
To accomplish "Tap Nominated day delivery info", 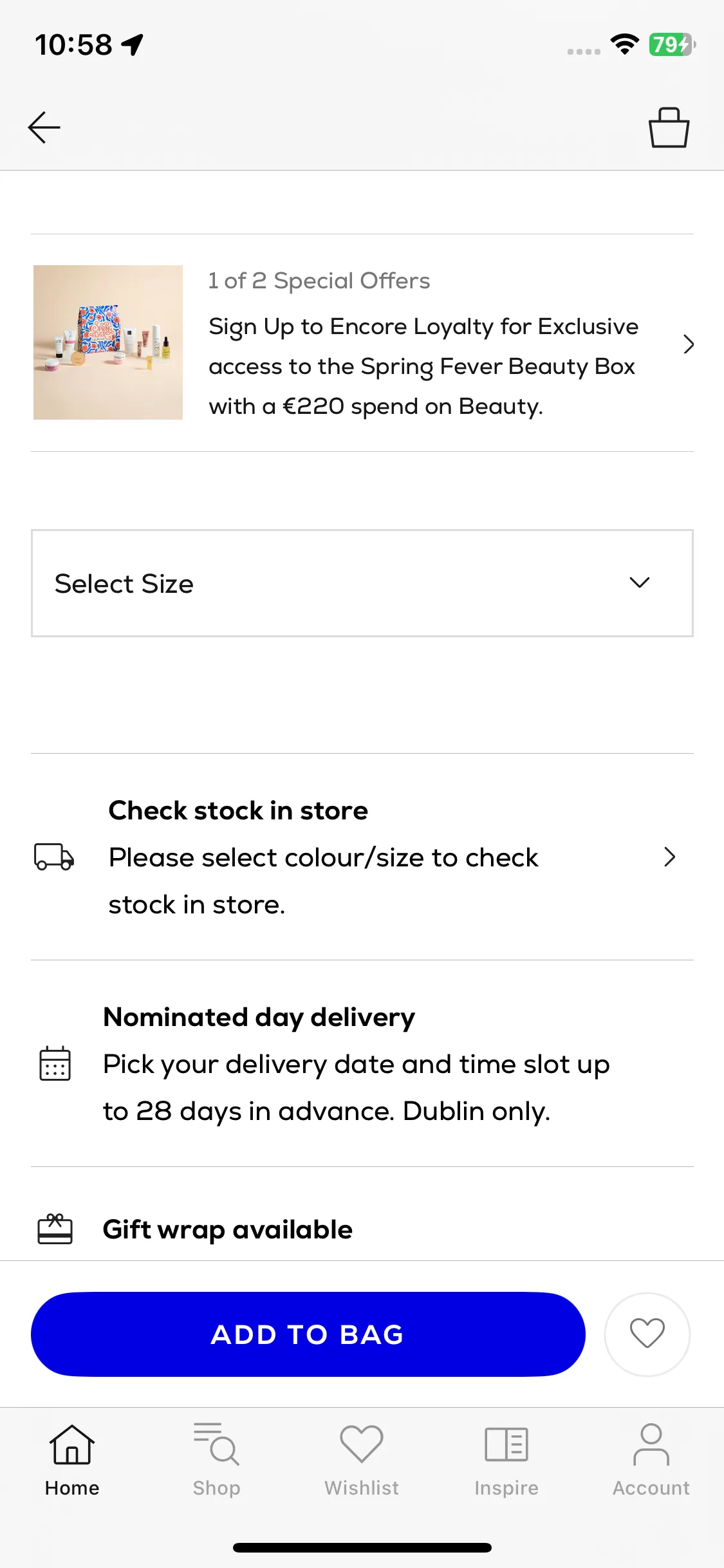I will 357,1063.
